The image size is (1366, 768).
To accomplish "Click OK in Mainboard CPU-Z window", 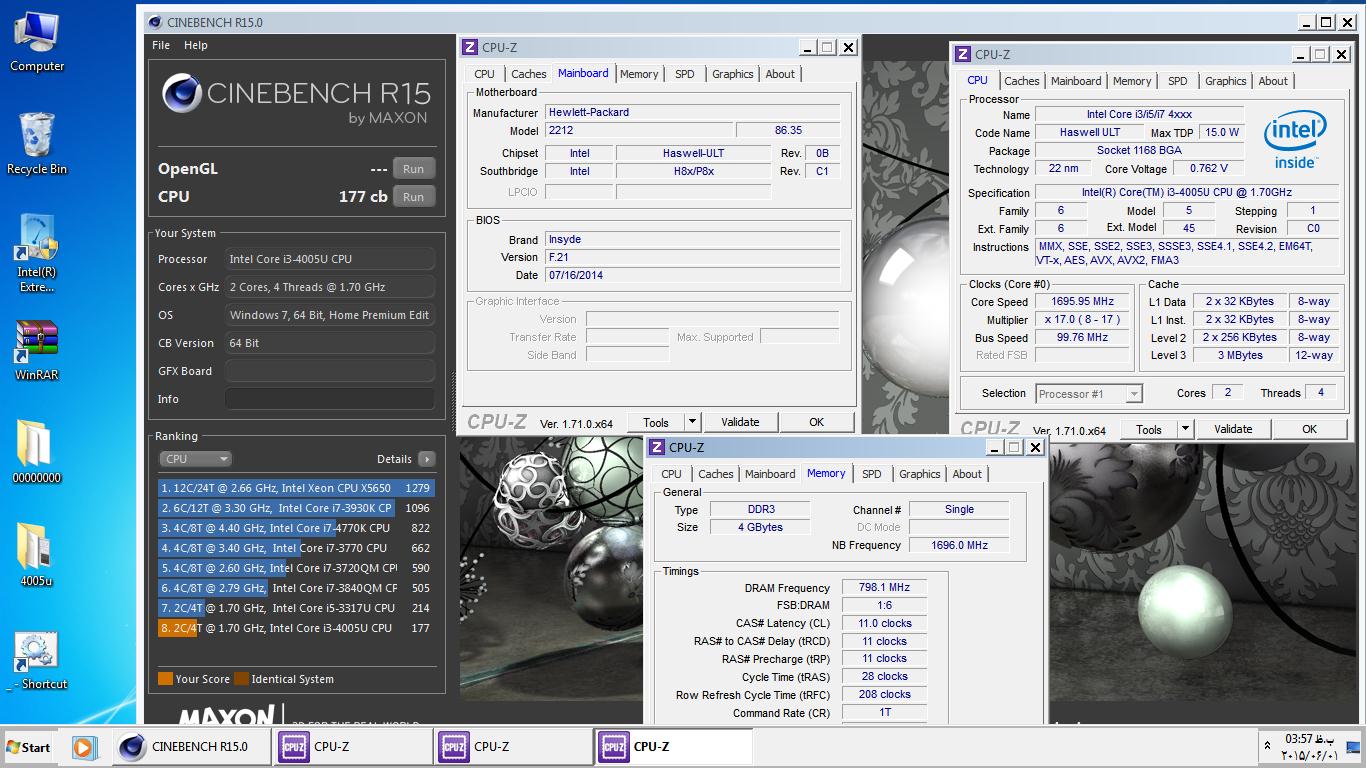I will 817,422.
